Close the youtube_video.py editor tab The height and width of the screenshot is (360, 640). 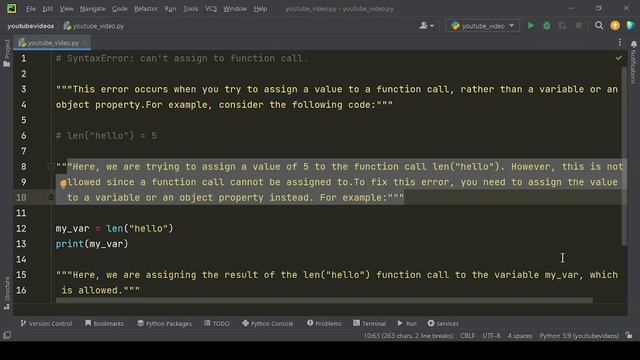click(85, 42)
